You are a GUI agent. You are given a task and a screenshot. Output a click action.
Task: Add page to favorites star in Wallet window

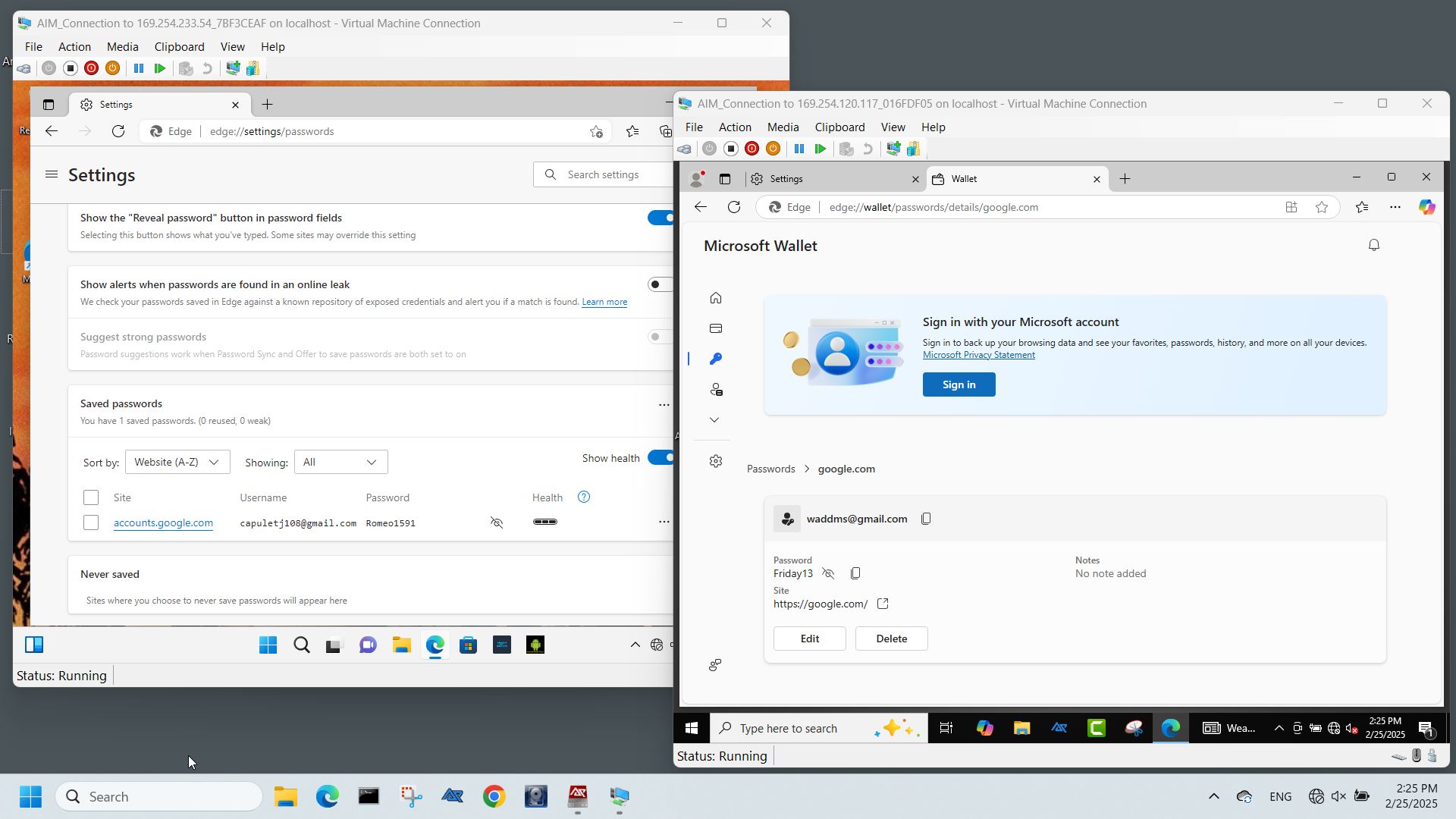[x=1322, y=207]
